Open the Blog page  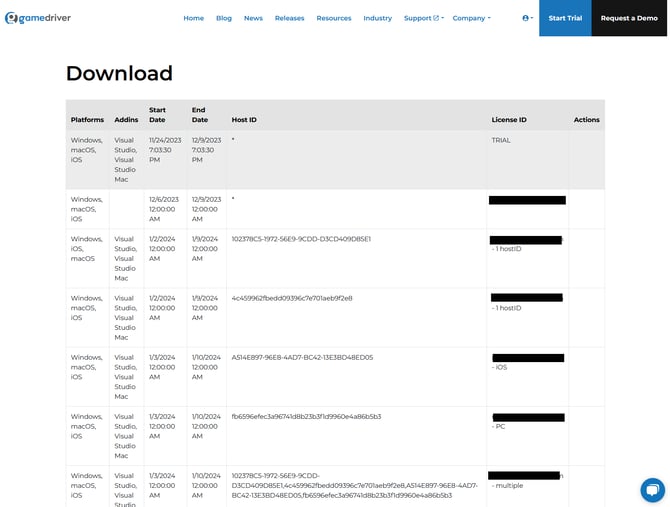[x=224, y=18]
